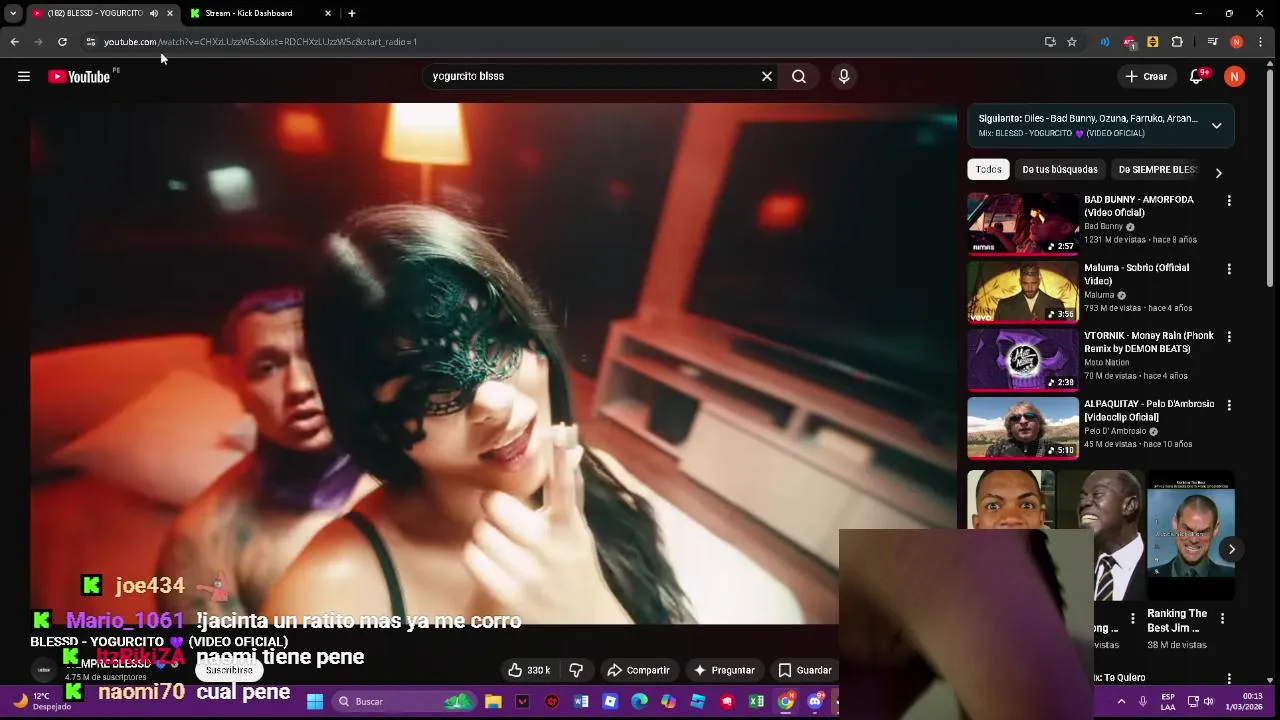Reload the current page

point(62,42)
